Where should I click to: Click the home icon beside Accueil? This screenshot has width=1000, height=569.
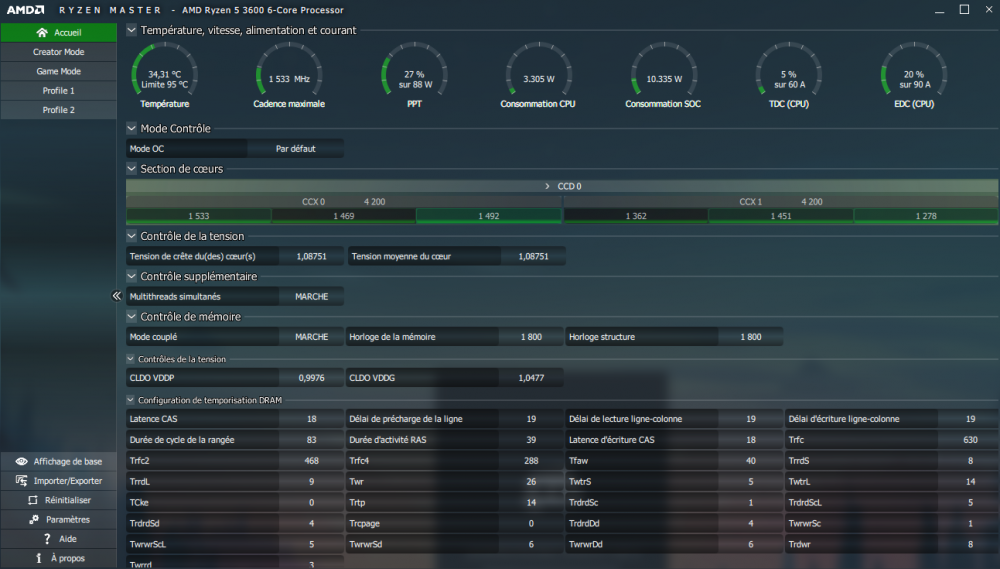(42, 32)
